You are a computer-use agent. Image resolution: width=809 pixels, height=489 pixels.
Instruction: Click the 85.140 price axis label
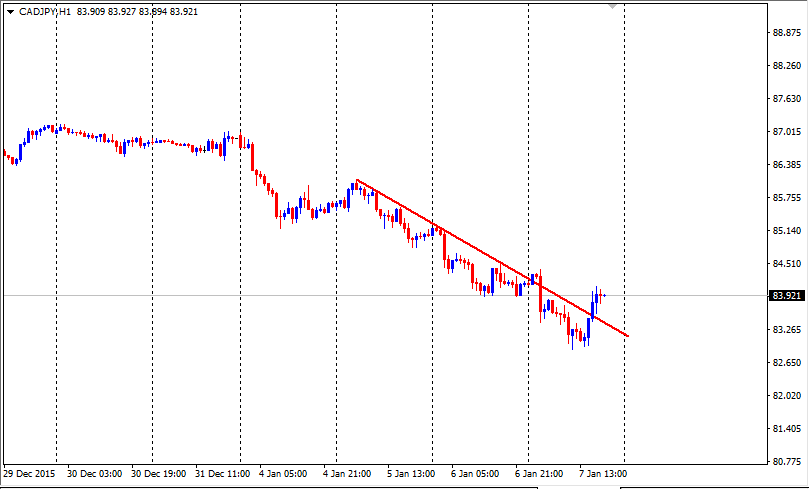(x=787, y=231)
